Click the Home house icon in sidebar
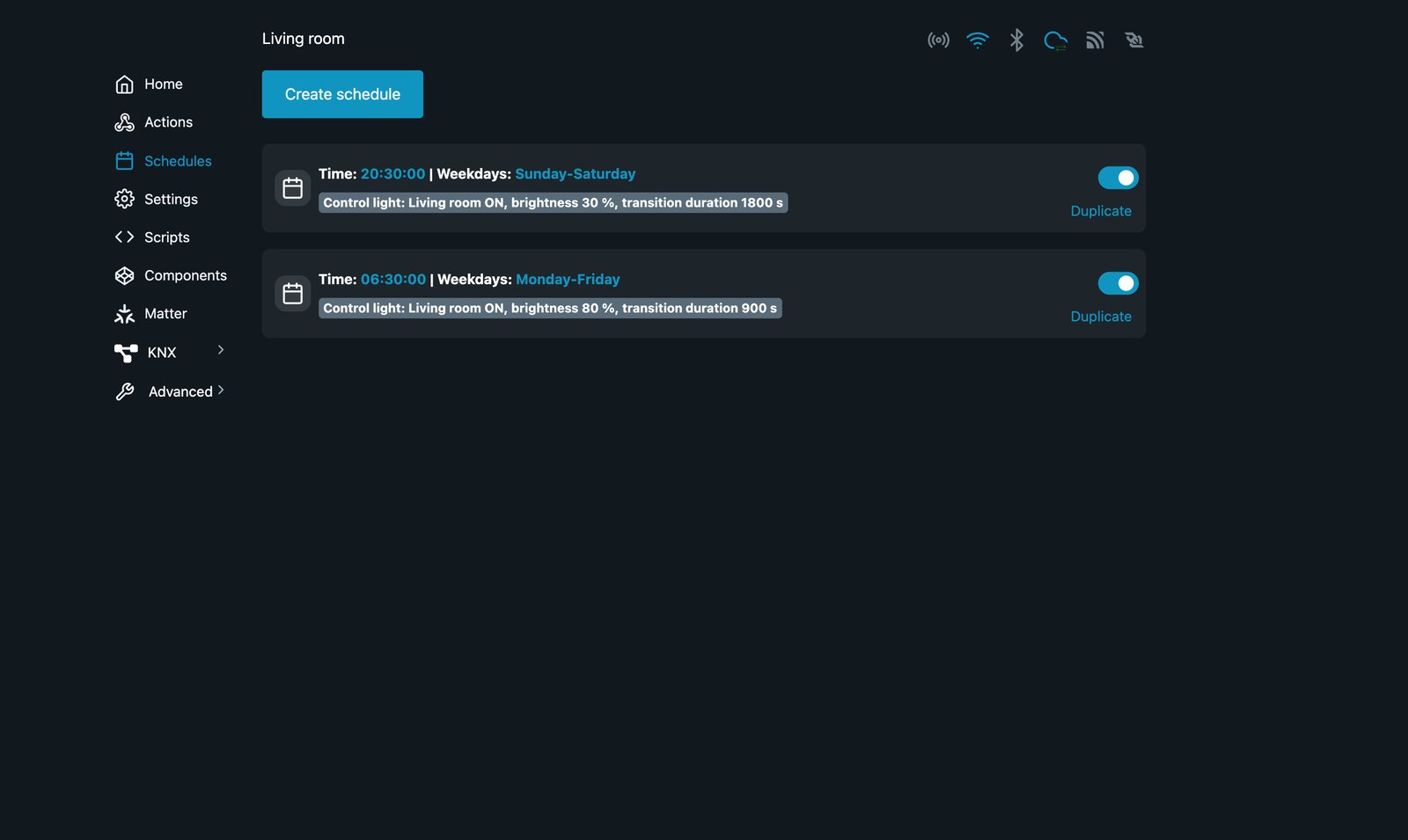 click(x=124, y=84)
